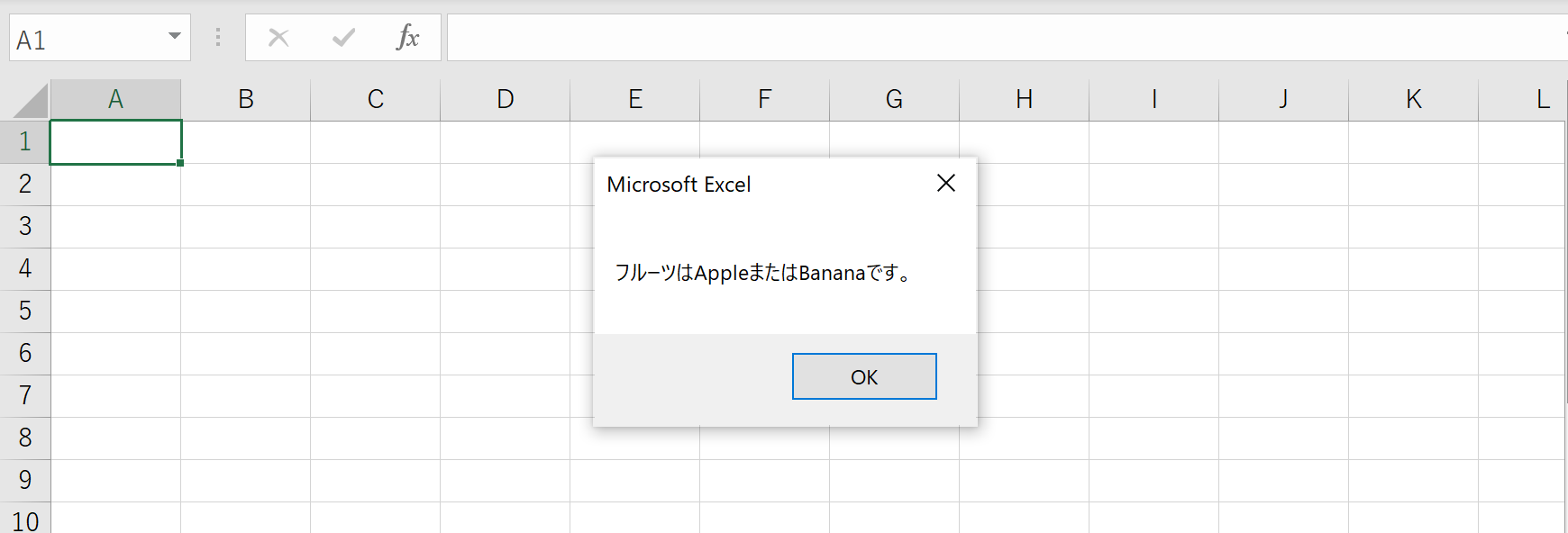Viewport: 1568px width, 533px height.
Task: Select row 4 header
Action: [25, 269]
